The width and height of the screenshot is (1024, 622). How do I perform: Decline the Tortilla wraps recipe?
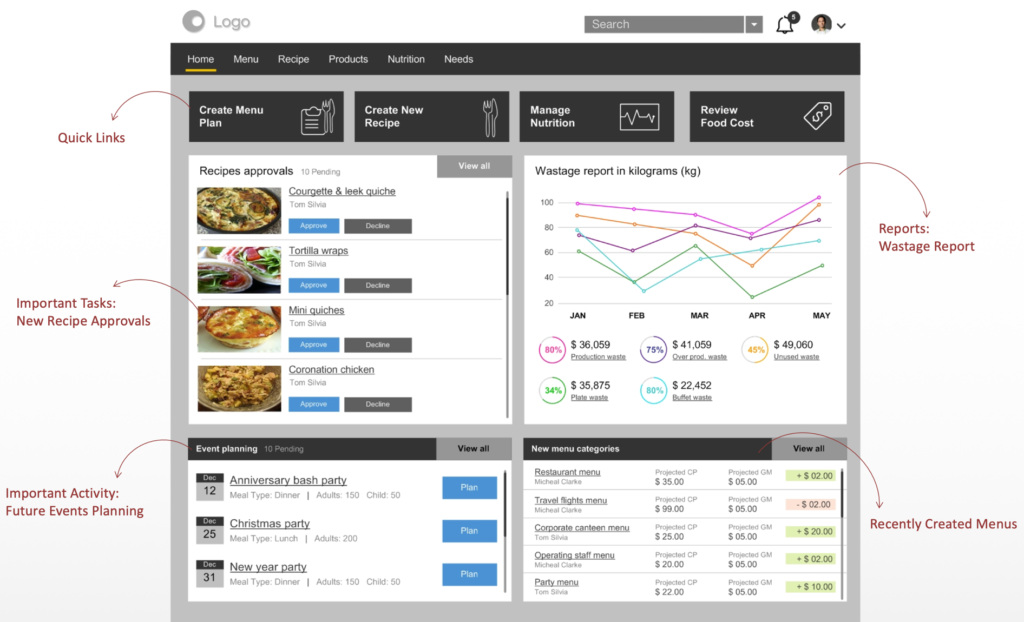point(378,285)
